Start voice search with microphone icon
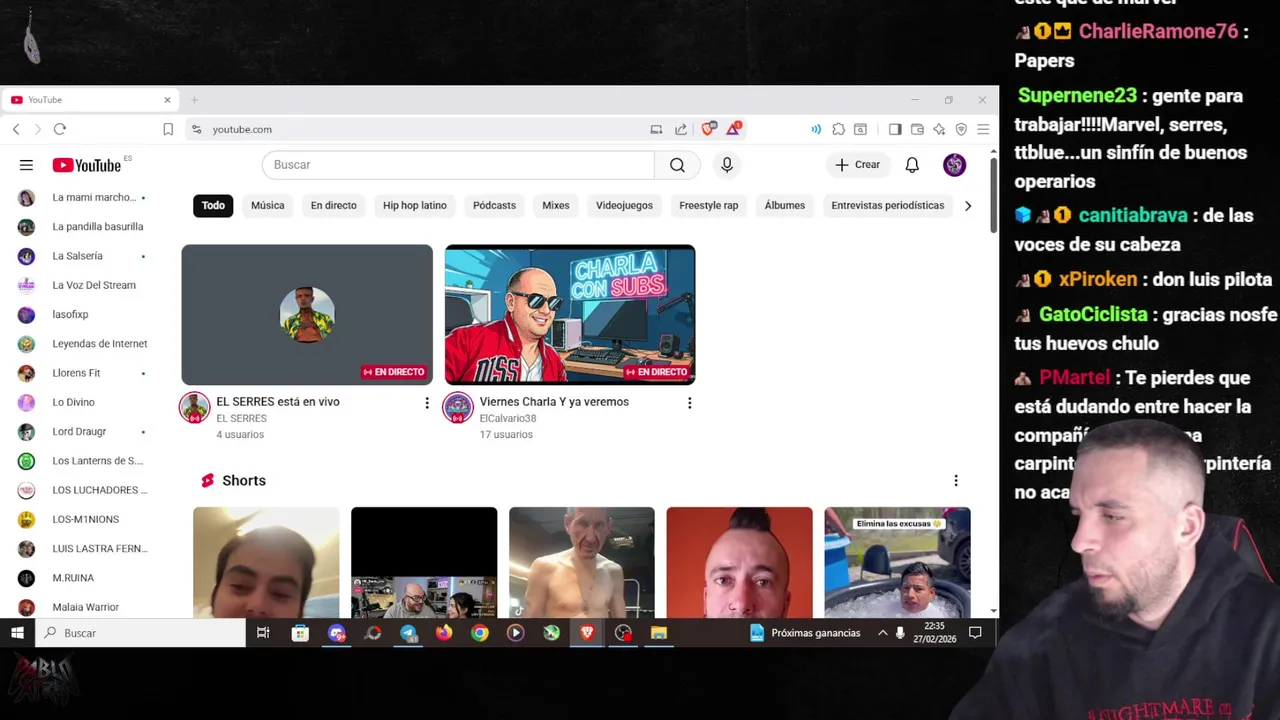 click(x=727, y=165)
